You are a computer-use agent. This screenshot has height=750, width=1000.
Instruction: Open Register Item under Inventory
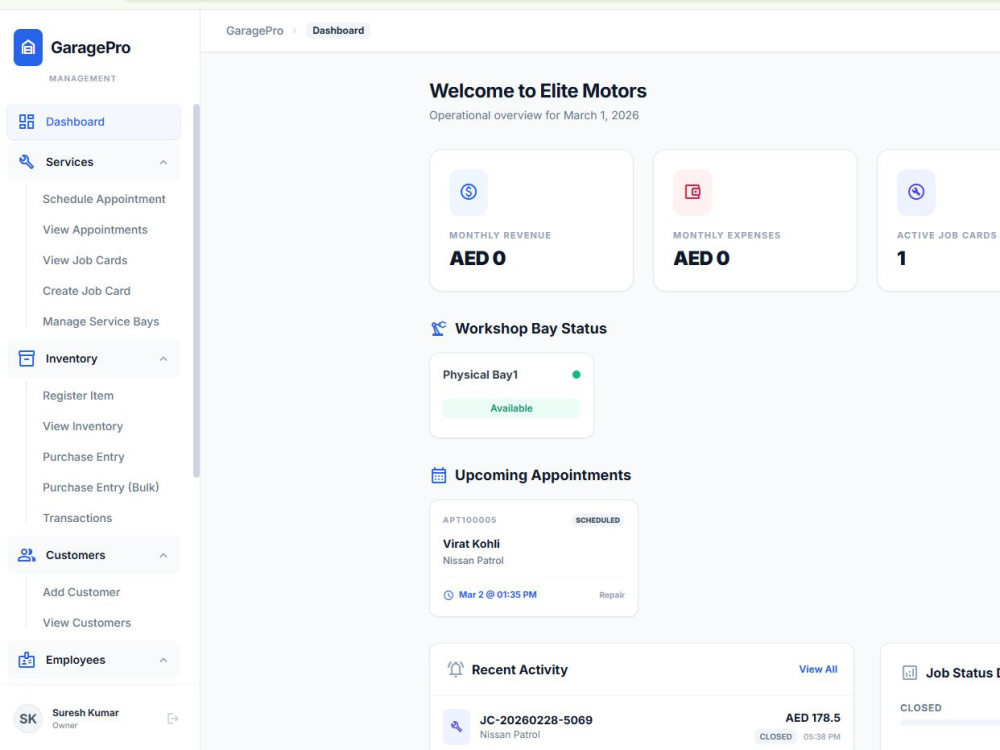click(x=78, y=395)
